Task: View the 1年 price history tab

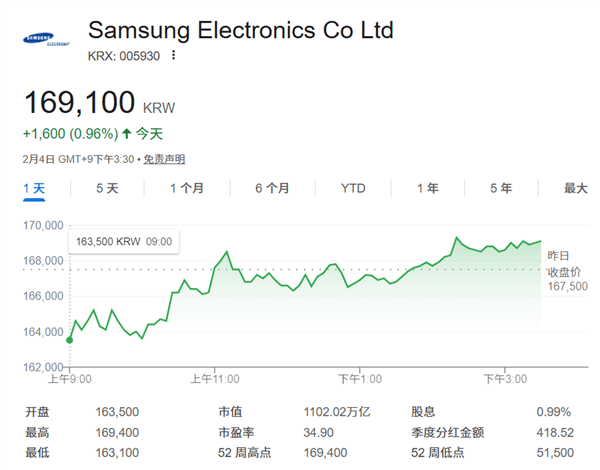Action: pyautogui.click(x=427, y=188)
